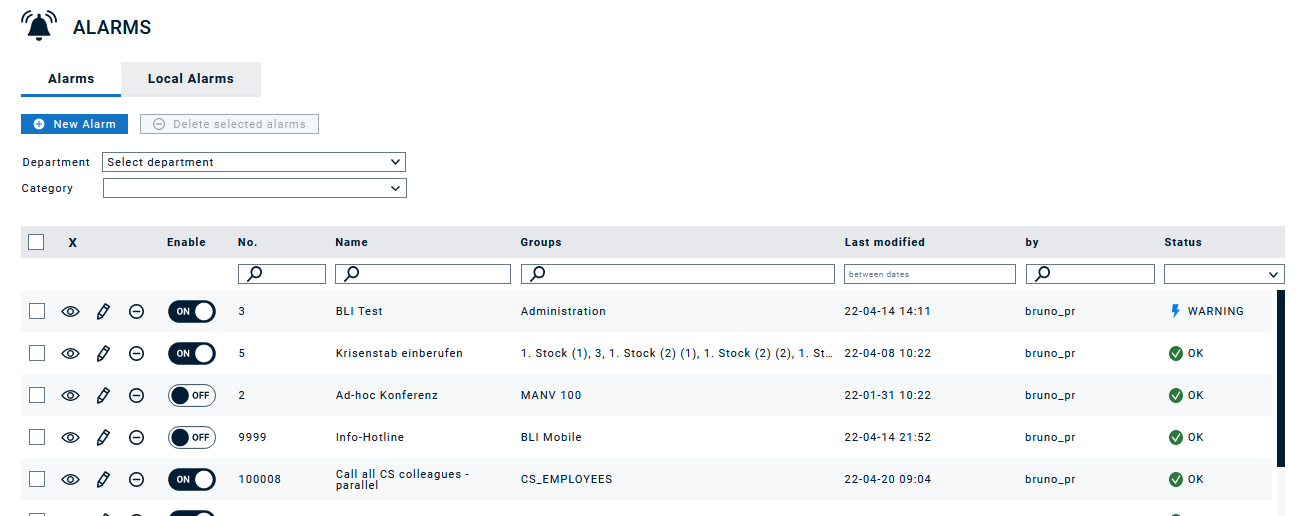Open the Status filter dropdown
1305x516 pixels.
point(1223,274)
